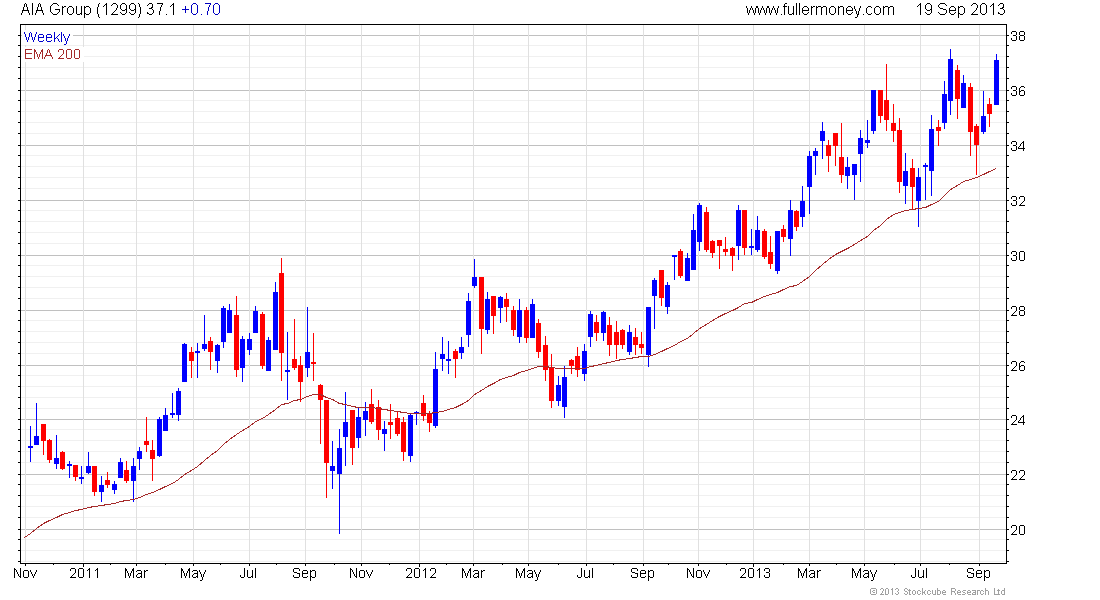Click the 20 price axis label
This screenshot has width=1100, height=600.
coord(1017,531)
